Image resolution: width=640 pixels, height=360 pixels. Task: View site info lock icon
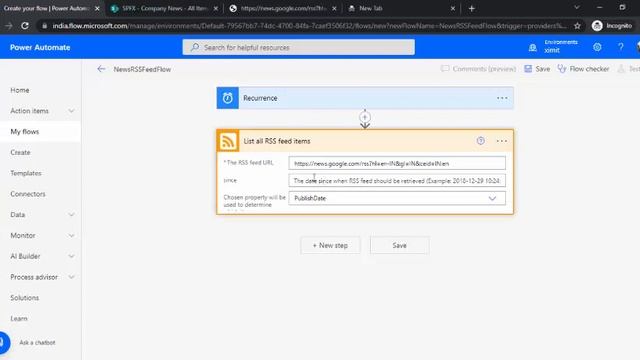pos(44,26)
